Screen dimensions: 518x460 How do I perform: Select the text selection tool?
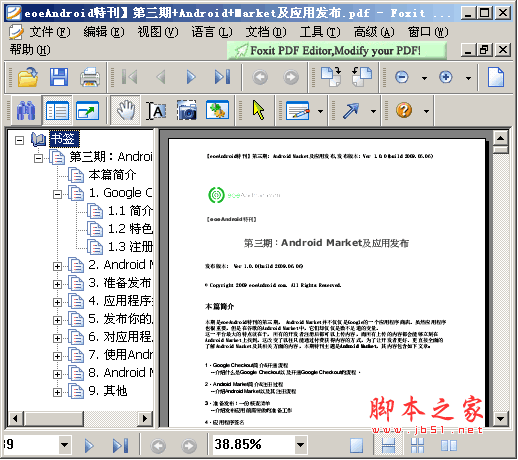click(x=156, y=111)
